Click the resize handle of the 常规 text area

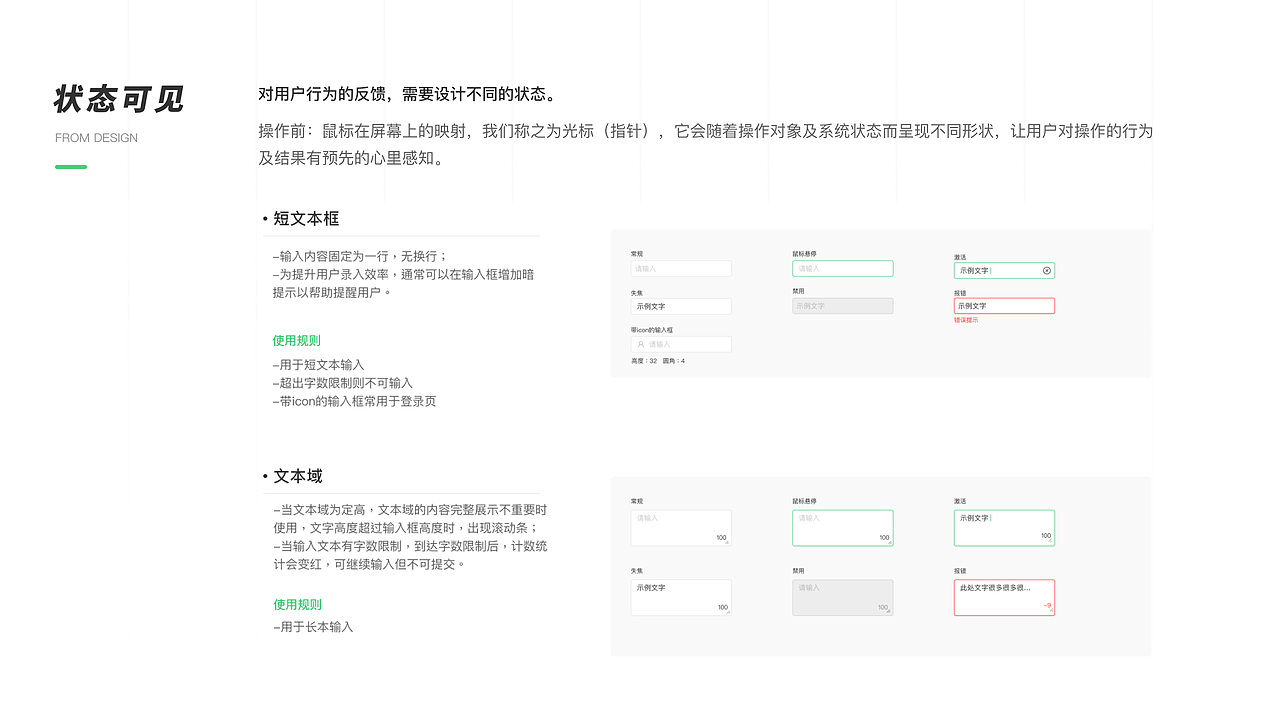pos(727,542)
